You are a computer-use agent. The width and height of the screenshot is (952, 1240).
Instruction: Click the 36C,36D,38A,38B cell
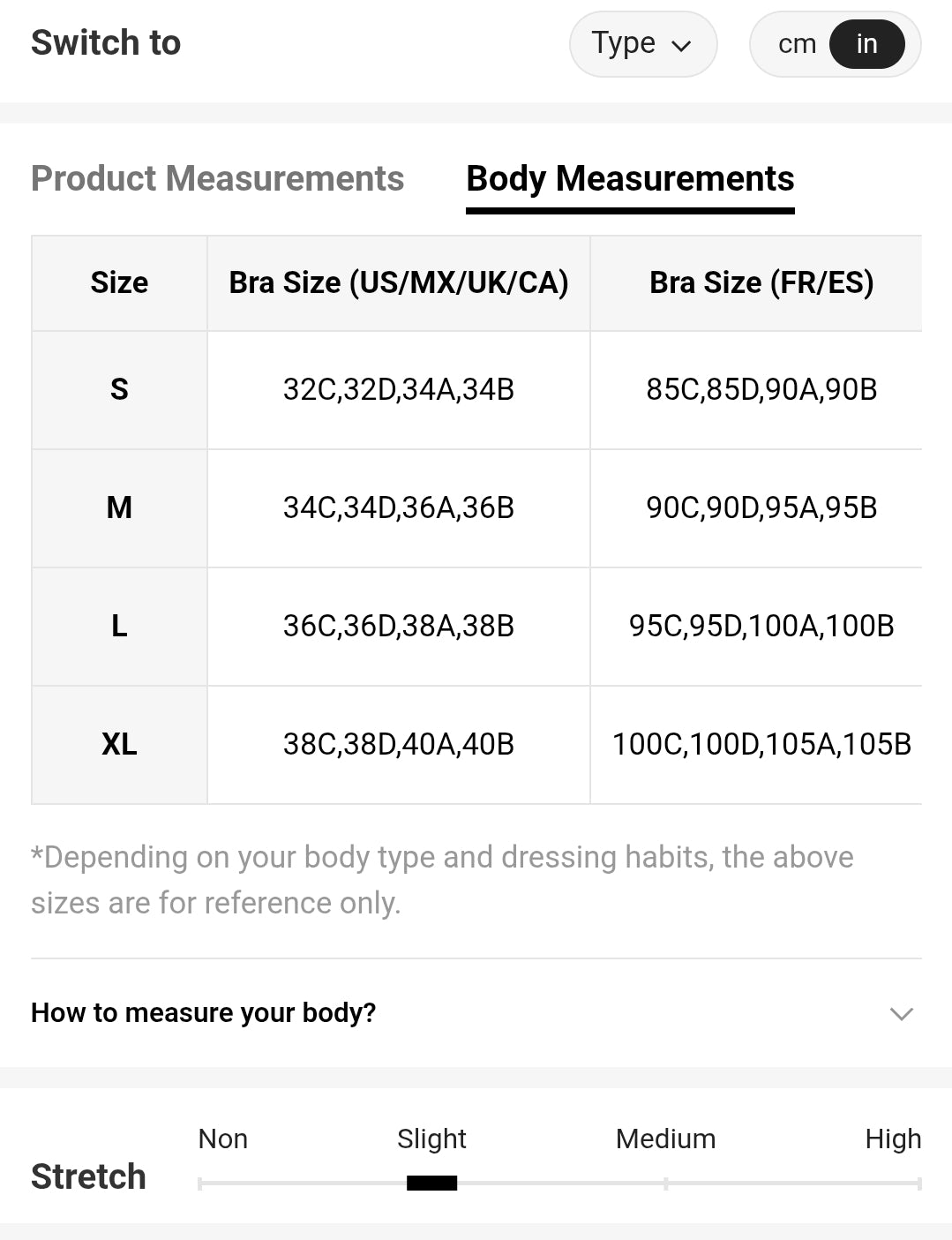[x=399, y=626]
